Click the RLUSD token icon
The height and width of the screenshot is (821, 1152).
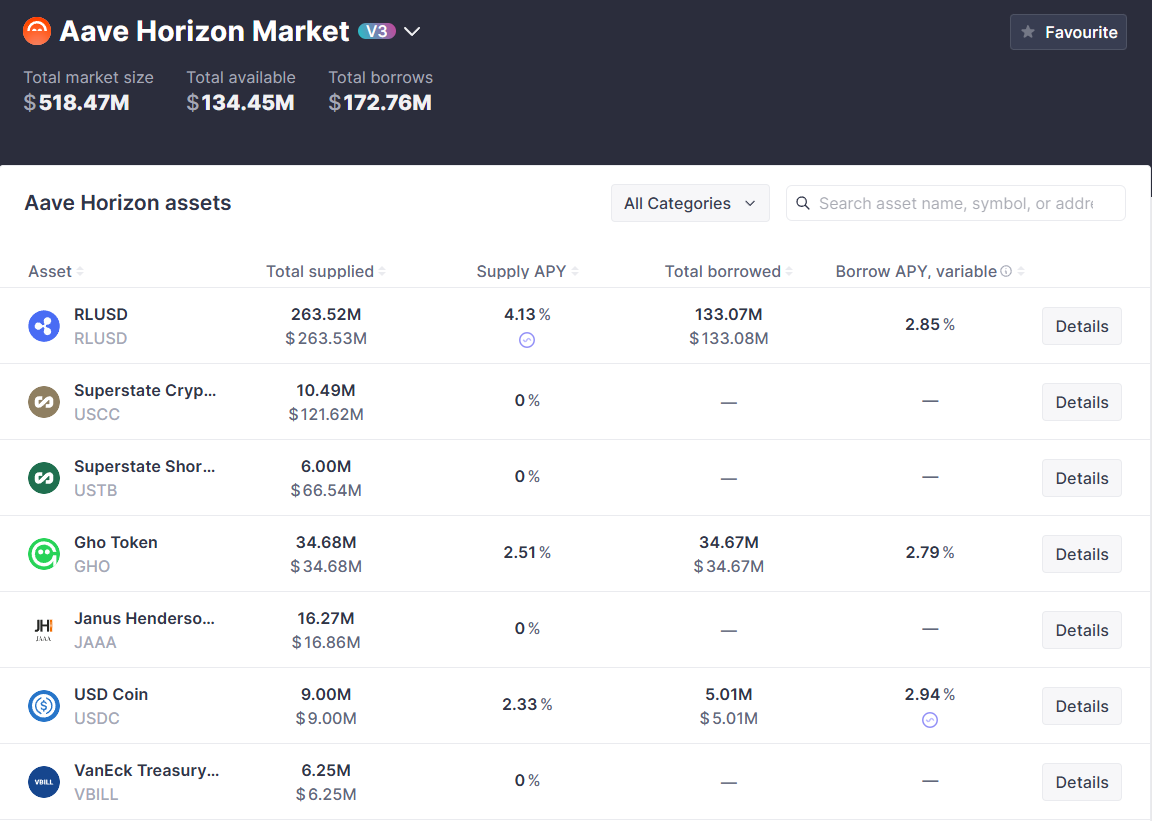44,326
